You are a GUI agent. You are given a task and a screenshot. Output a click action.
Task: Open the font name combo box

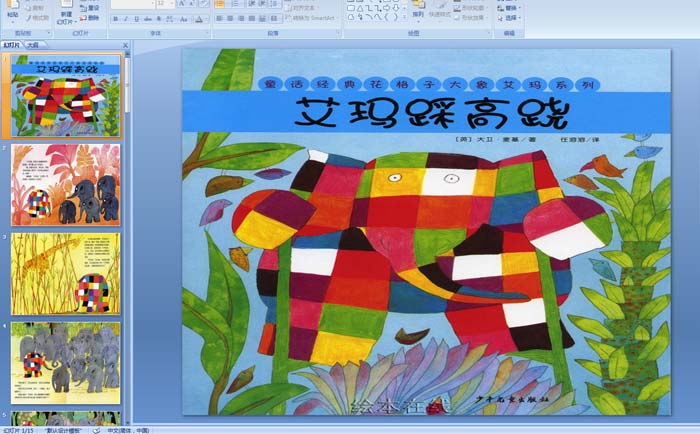tap(133, 4)
